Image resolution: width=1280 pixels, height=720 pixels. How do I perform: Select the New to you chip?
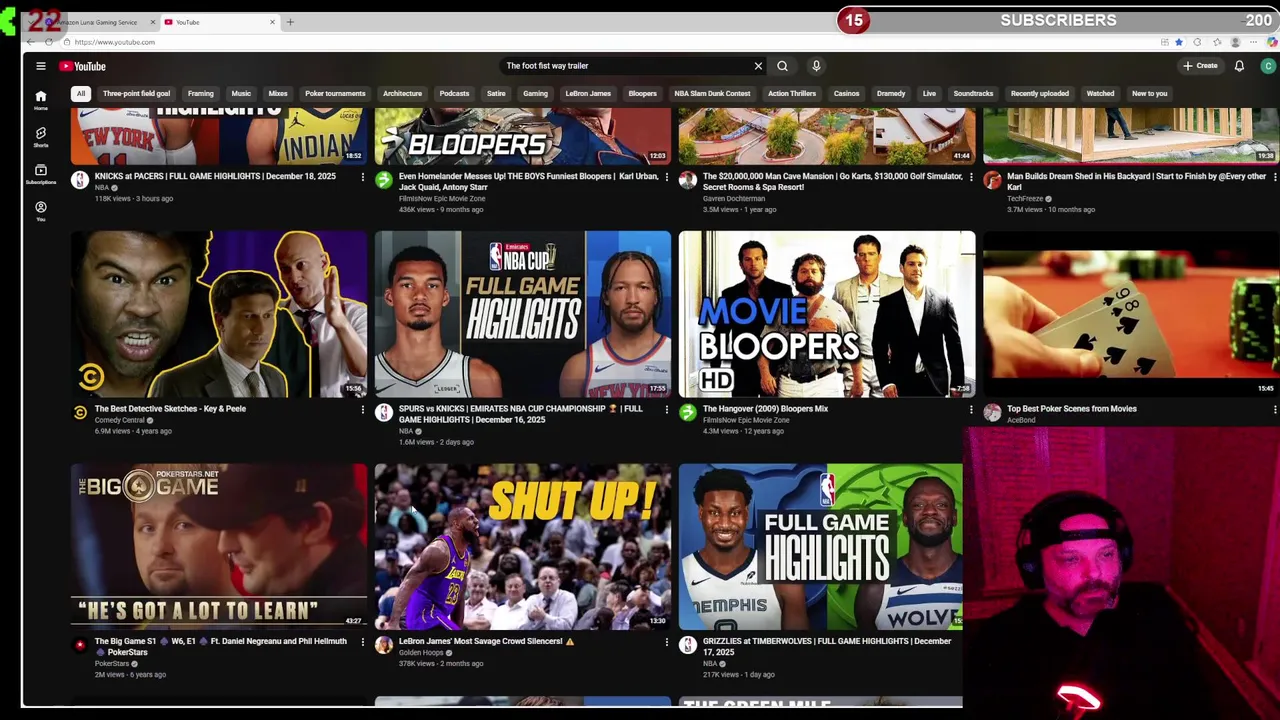[x=1149, y=94]
